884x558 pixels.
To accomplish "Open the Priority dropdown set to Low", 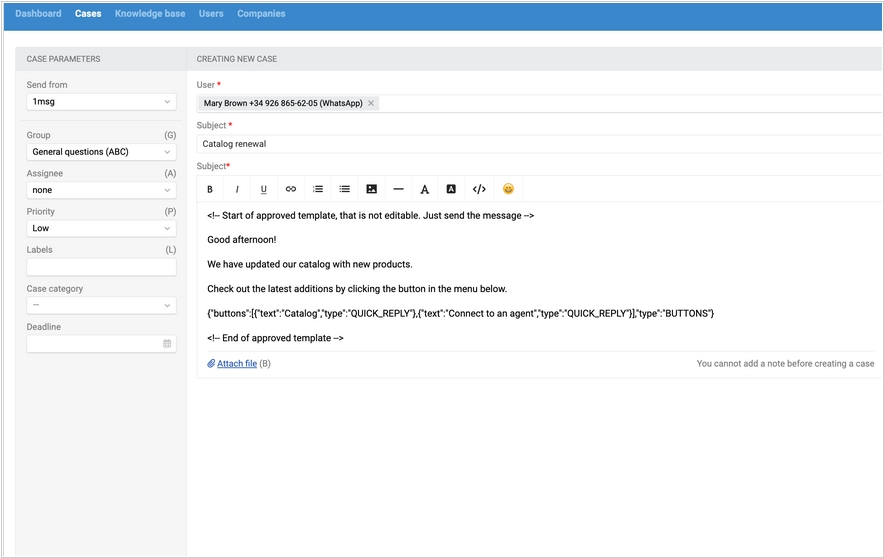I will pyautogui.click(x=101, y=228).
